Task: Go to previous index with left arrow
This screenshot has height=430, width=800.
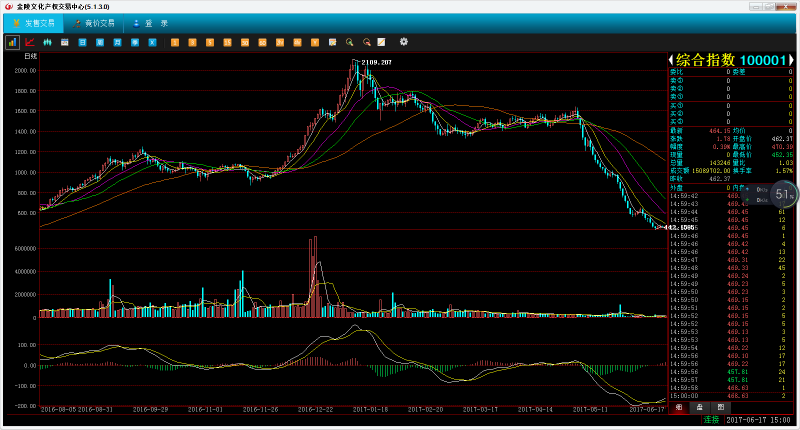Action: (x=671, y=60)
